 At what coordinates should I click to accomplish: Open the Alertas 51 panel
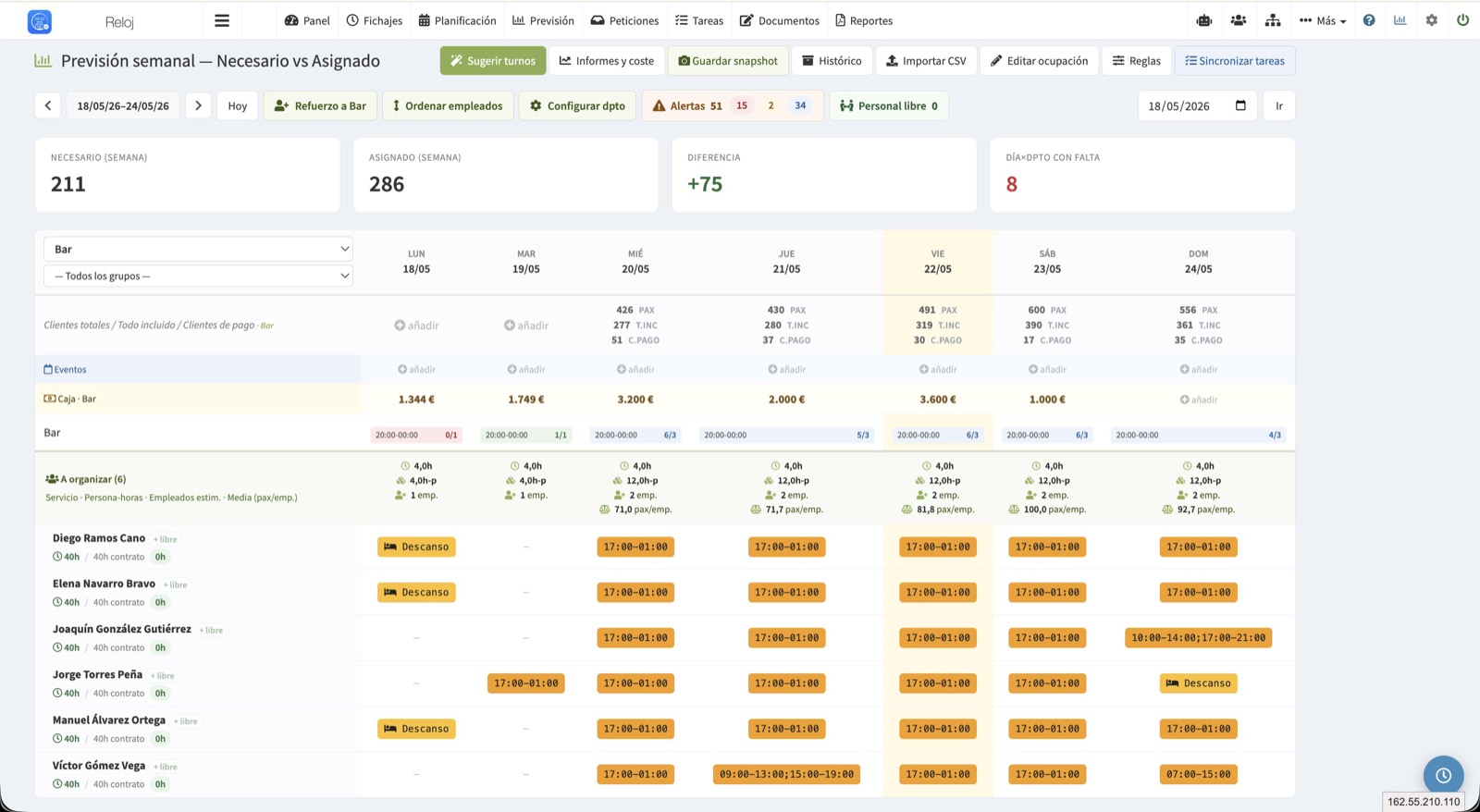point(732,105)
